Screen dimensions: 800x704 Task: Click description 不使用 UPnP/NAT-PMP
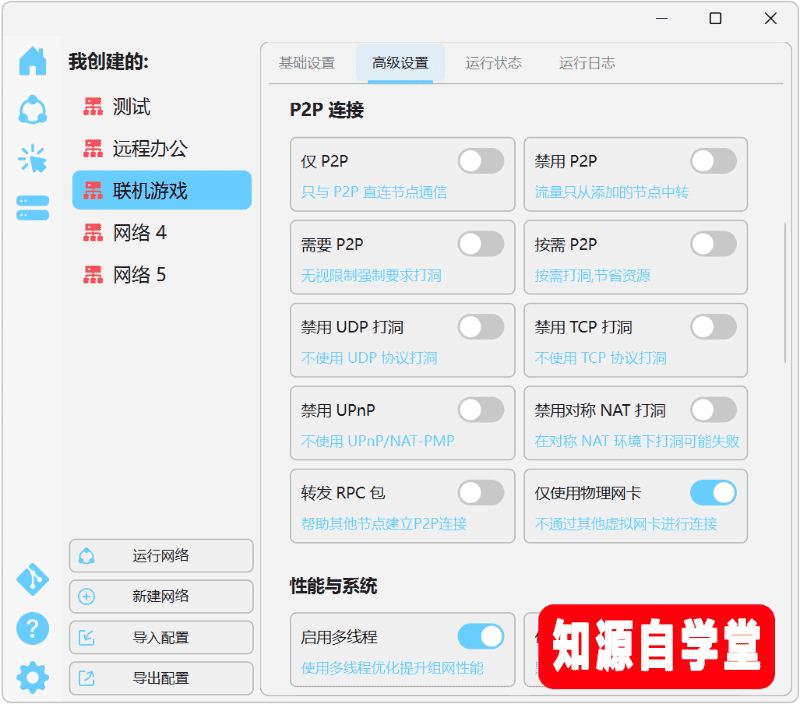[x=378, y=441]
